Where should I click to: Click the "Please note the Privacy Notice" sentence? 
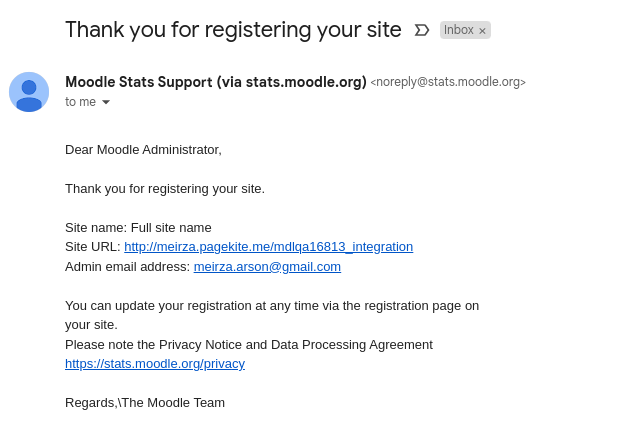(x=249, y=345)
